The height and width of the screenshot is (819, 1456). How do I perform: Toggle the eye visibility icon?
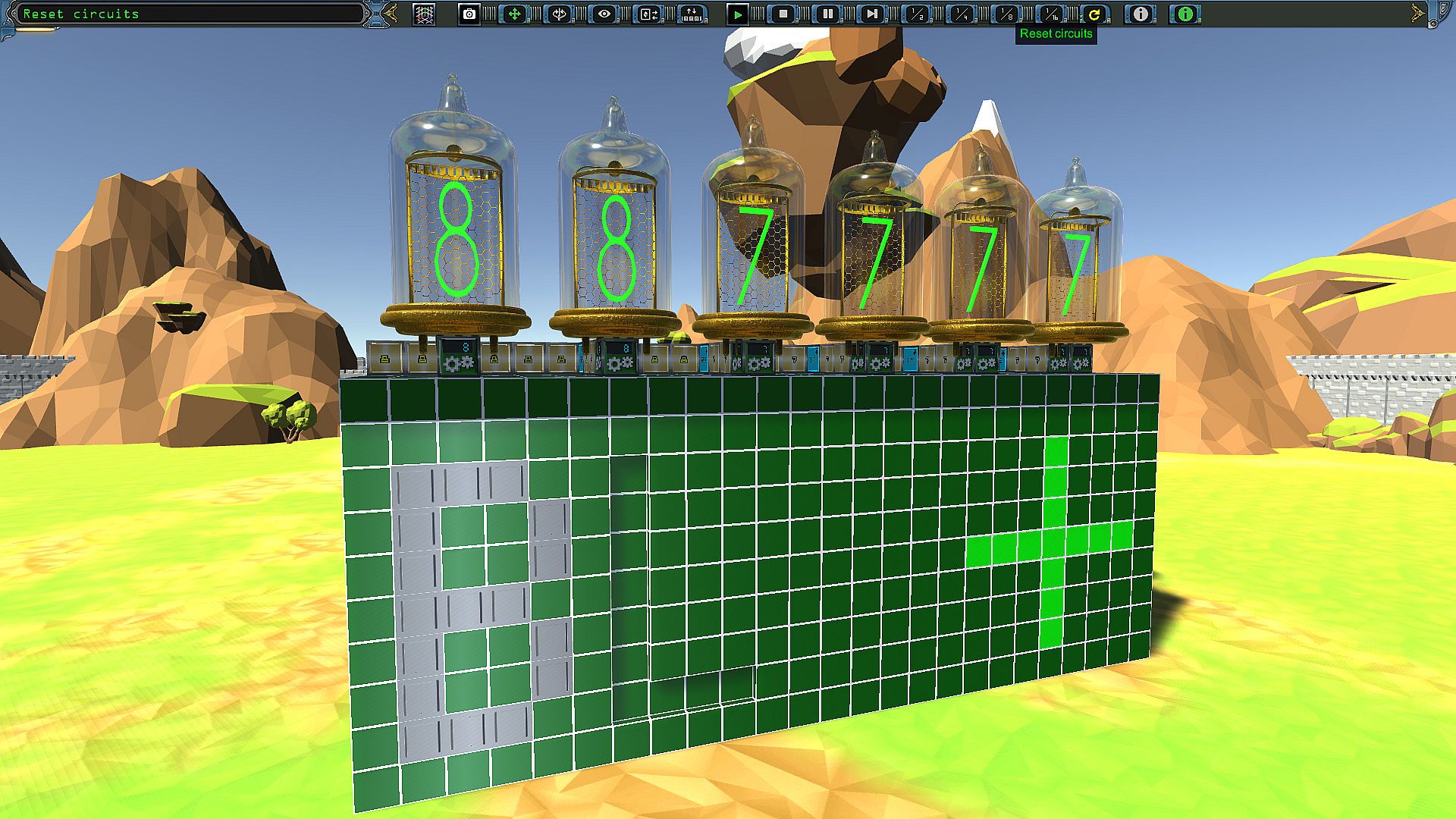point(604,14)
